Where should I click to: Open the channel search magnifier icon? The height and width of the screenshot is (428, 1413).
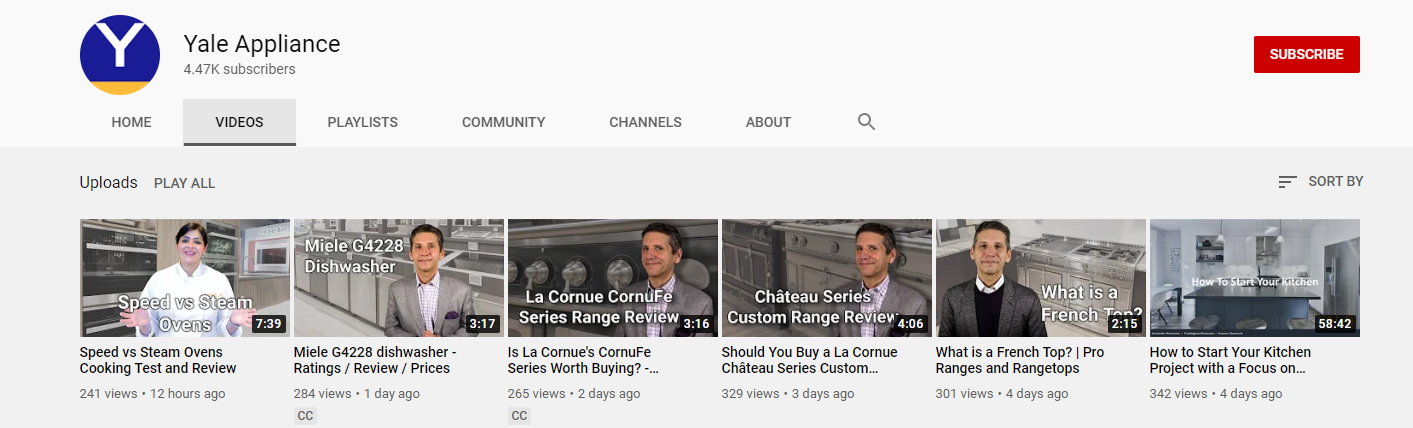click(866, 122)
